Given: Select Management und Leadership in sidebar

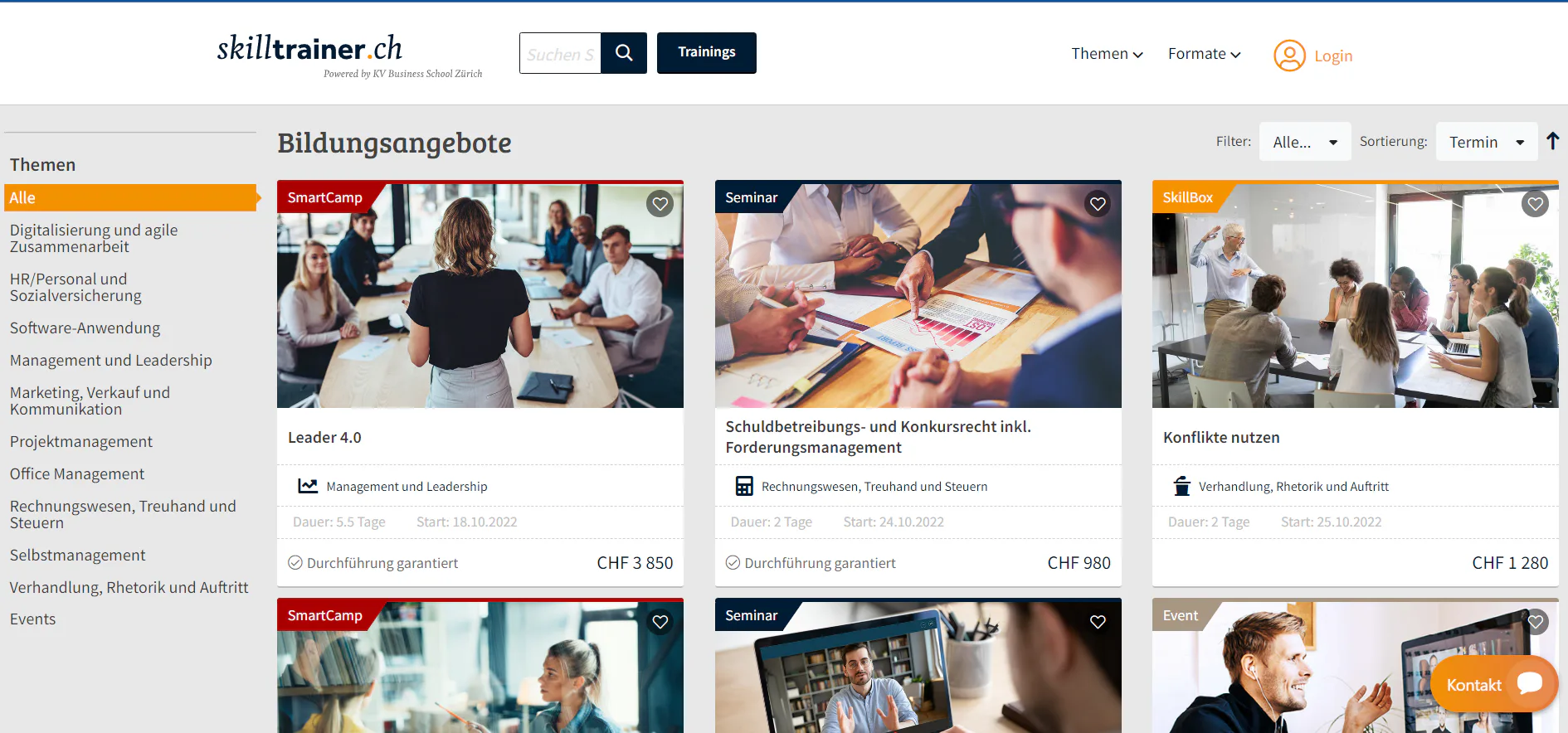Looking at the screenshot, I should click(x=111, y=360).
